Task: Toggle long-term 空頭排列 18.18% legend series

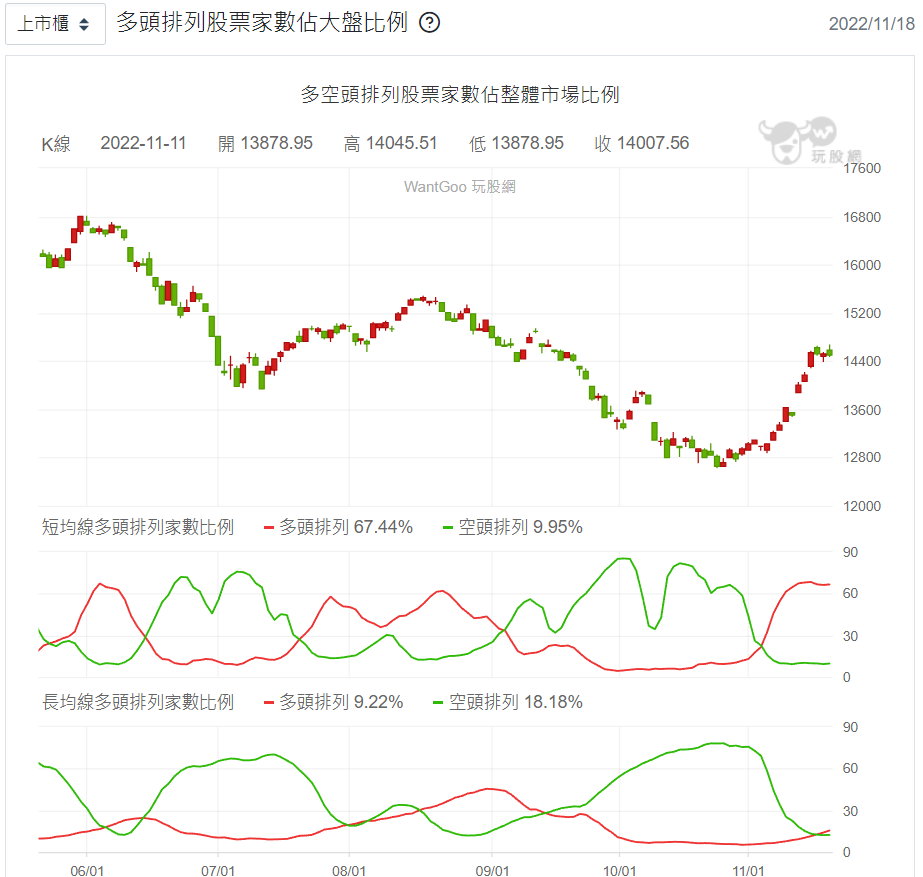Action: [x=506, y=702]
